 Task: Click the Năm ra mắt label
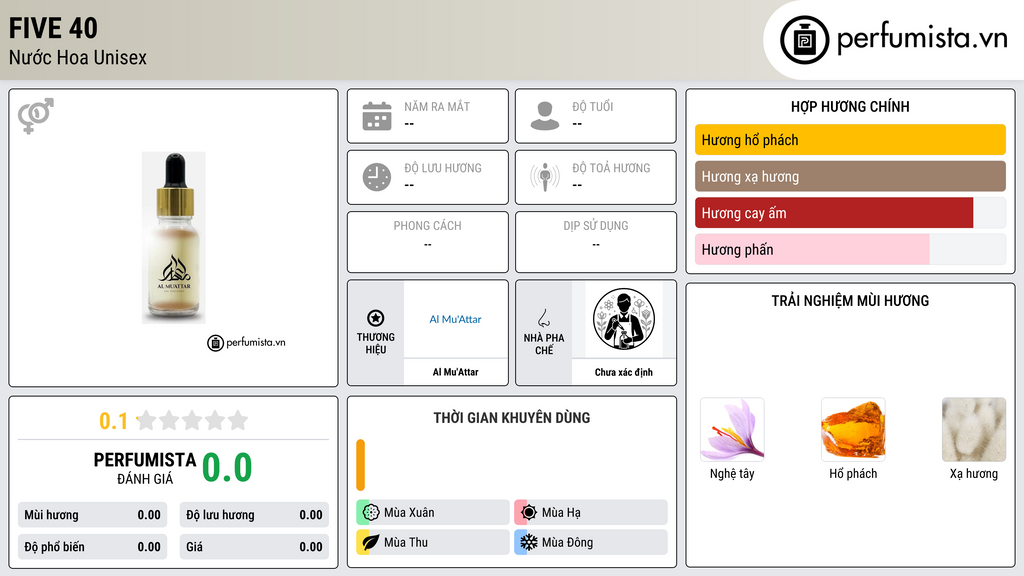point(437,106)
